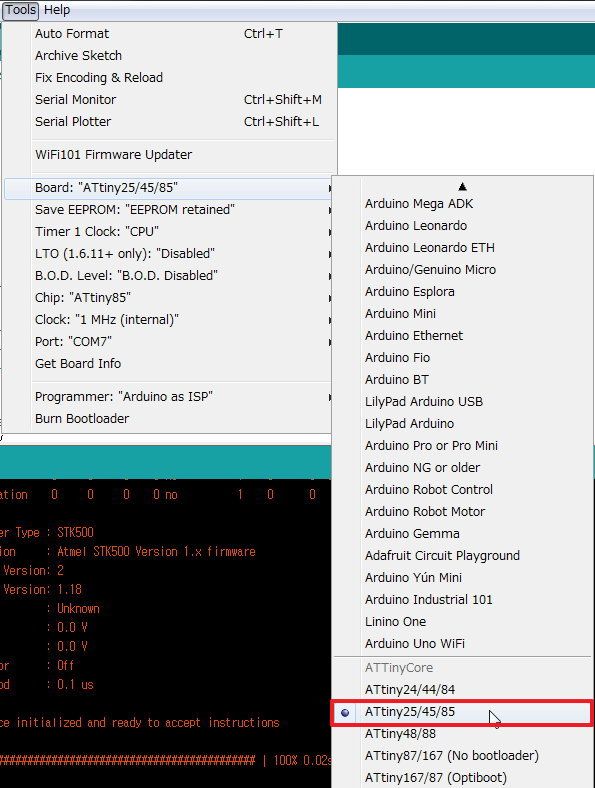The width and height of the screenshot is (595, 788).
Task: Click the selected ATtiny25/45/85 radio entry
Action: 463,712
